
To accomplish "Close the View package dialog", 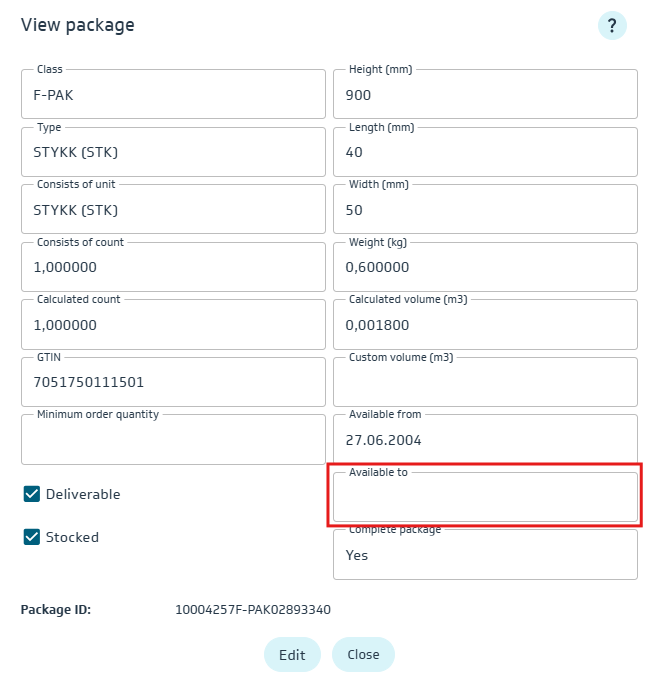I will point(363,655).
